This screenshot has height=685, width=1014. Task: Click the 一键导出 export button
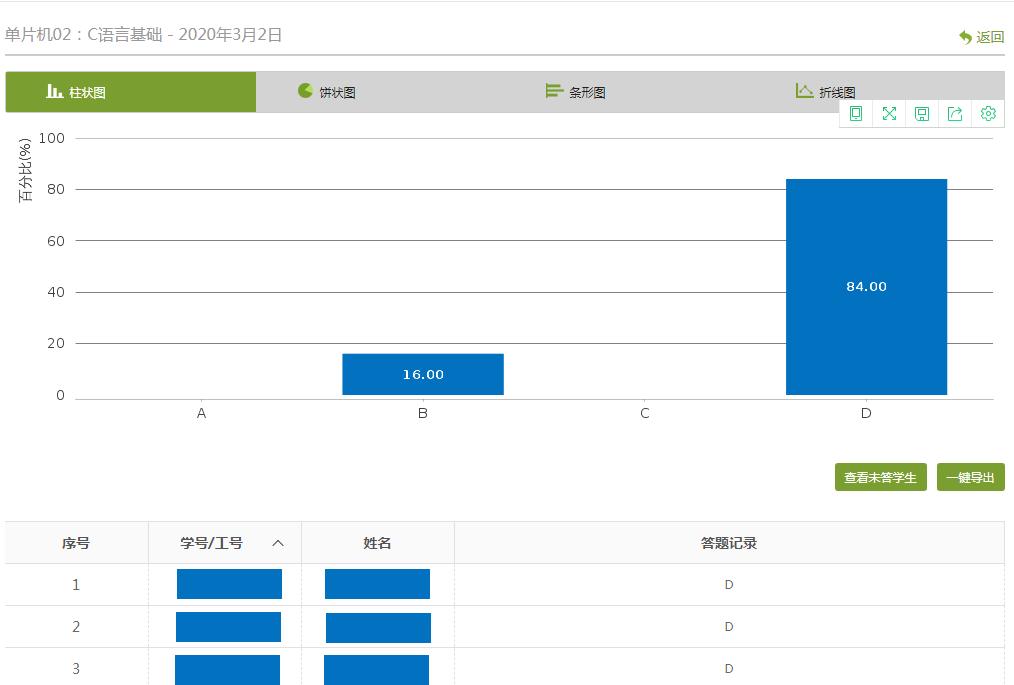(970, 477)
